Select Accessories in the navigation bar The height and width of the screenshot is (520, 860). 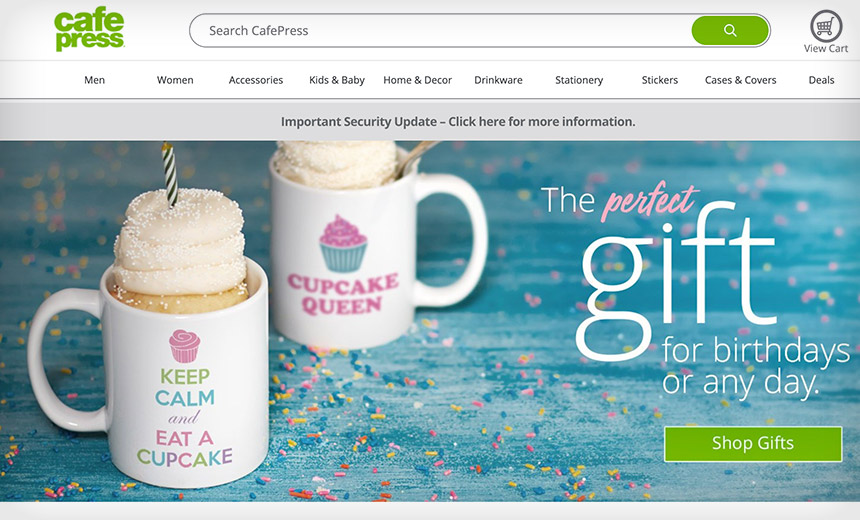256,80
